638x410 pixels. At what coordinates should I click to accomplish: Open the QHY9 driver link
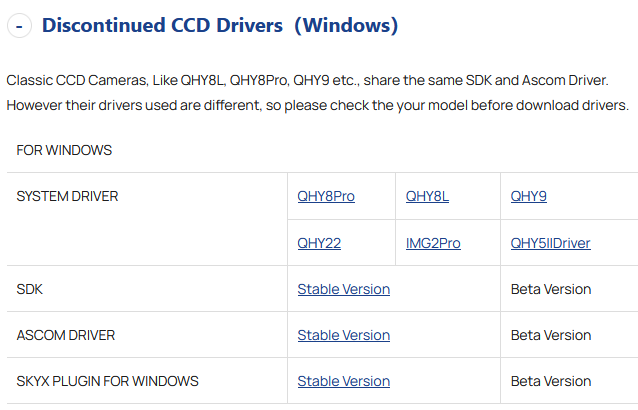point(529,196)
